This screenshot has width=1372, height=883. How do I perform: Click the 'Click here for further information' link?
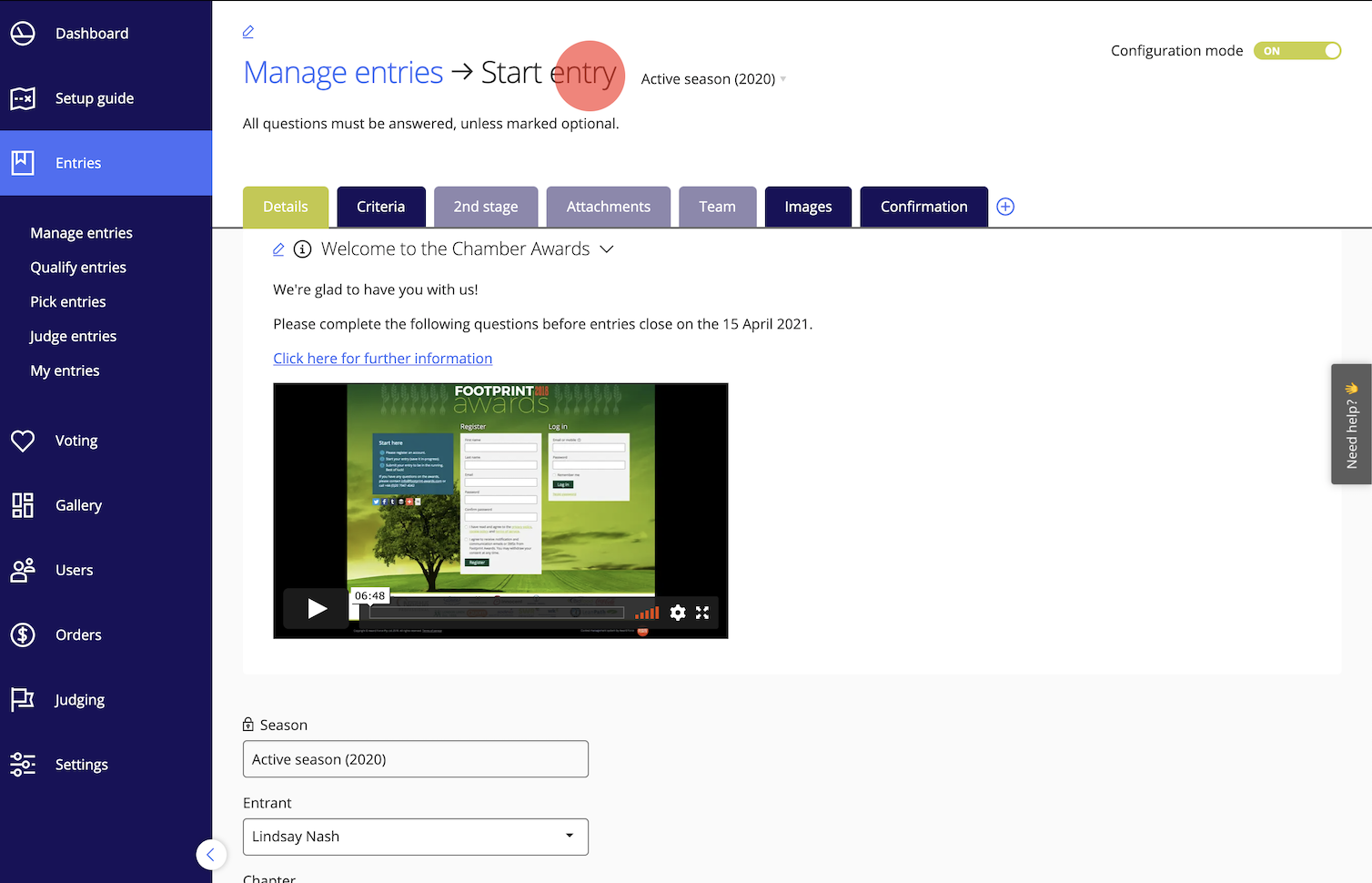coord(382,359)
